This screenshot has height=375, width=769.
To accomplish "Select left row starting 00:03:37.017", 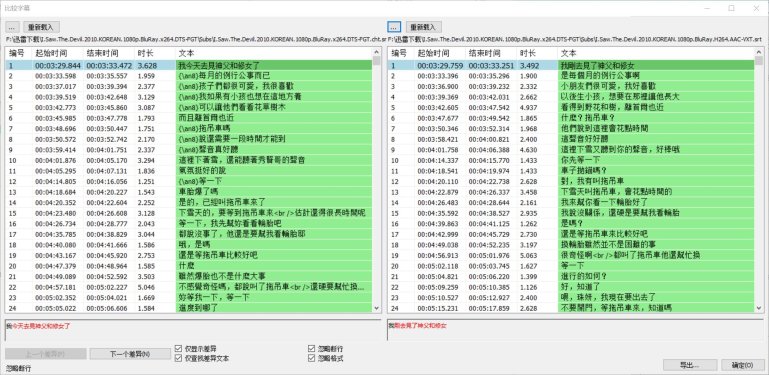I will pyautogui.click(x=189, y=86).
